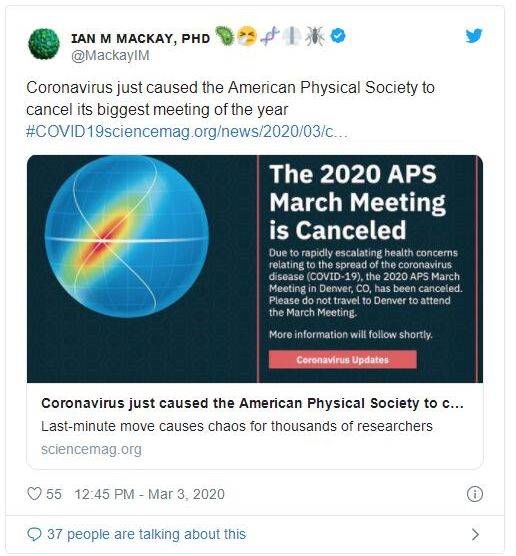This screenshot has width=516, height=556.
Task: Open the APS March Meeting canceled preview image
Action: click(x=255, y=269)
